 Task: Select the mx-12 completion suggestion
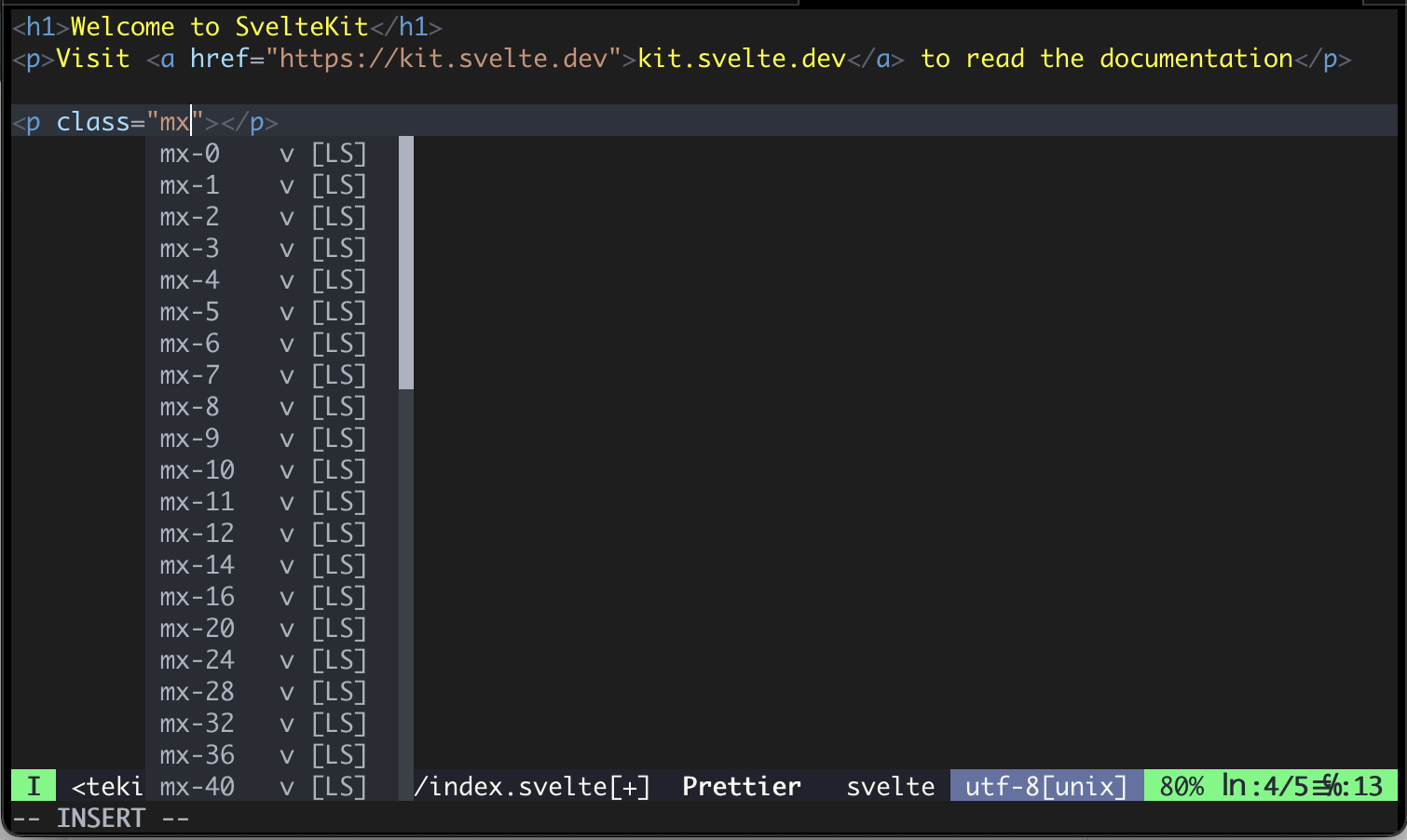point(197,533)
